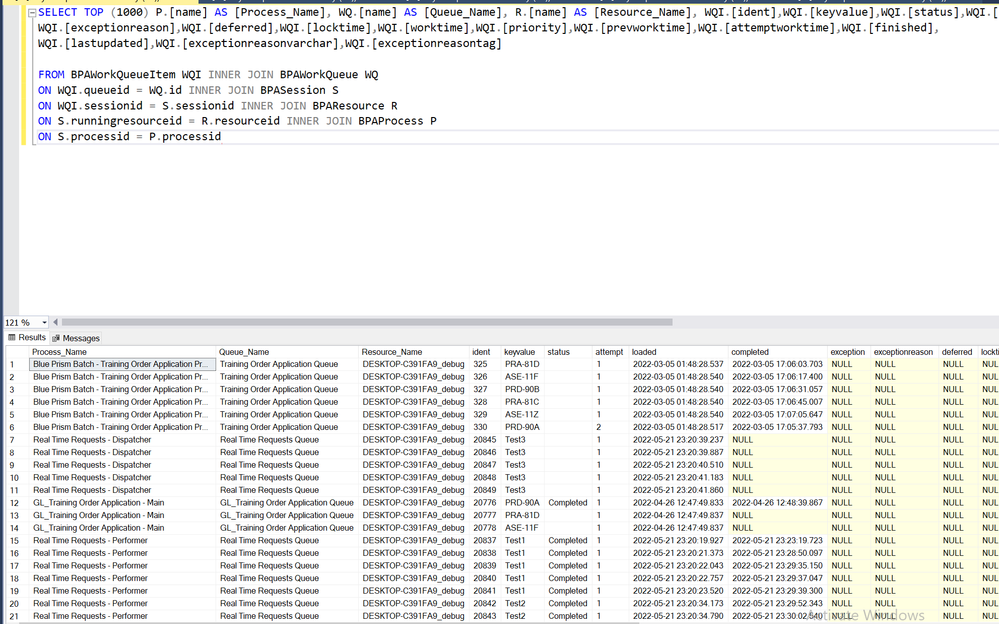Select the Process_Name column header
The image size is (999, 624).
coord(60,352)
